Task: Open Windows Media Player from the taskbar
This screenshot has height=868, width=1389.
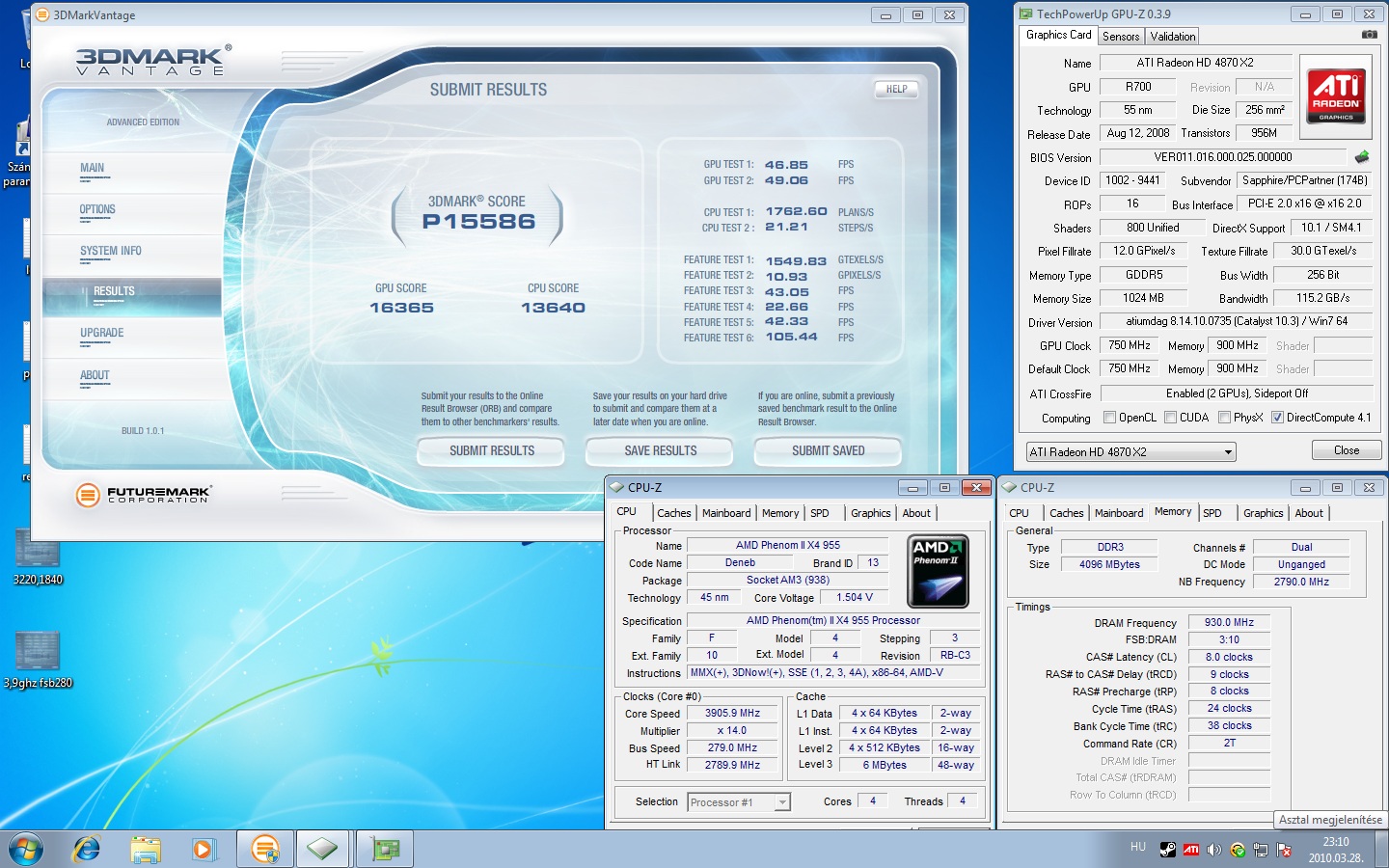Action: point(204,849)
